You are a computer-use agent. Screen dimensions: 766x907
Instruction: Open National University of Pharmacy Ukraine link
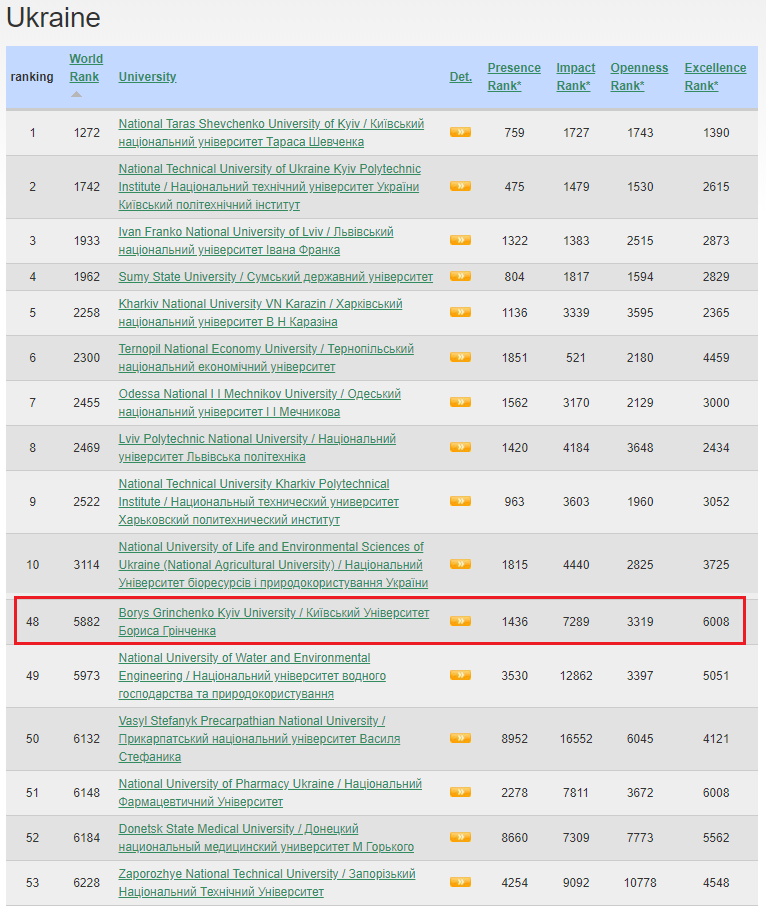click(x=270, y=792)
